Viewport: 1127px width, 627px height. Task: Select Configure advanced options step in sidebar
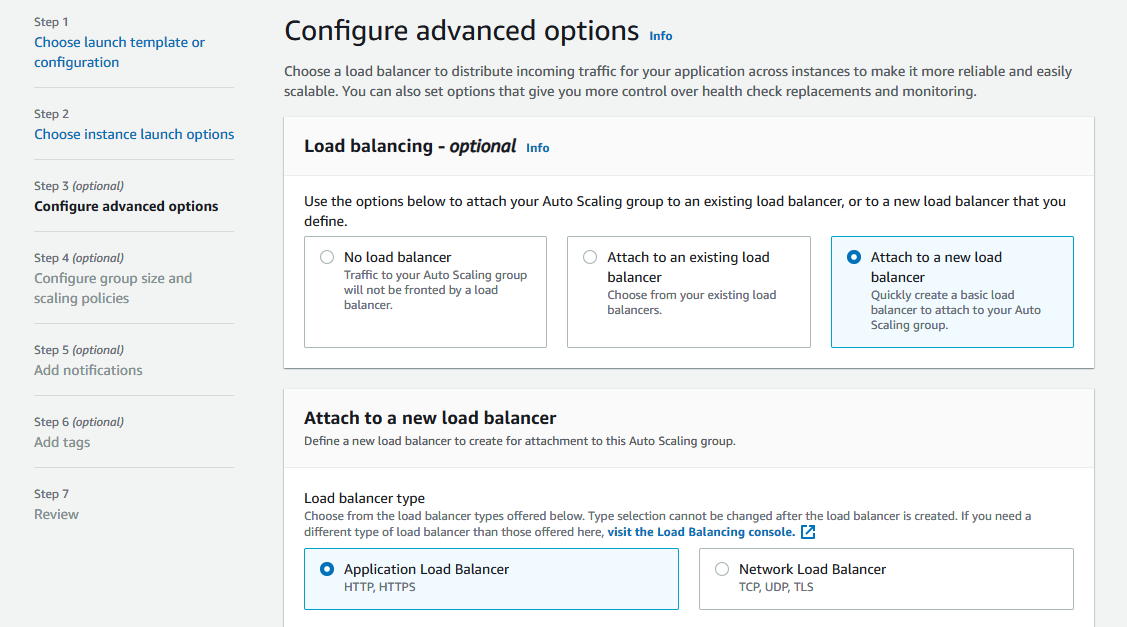coord(126,206)
